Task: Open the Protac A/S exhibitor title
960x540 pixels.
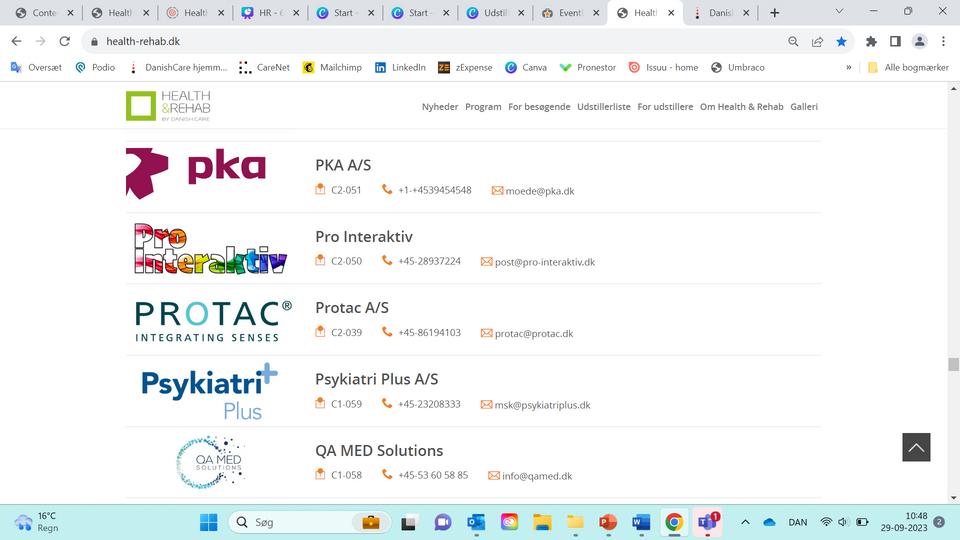Action: point(352,308)
